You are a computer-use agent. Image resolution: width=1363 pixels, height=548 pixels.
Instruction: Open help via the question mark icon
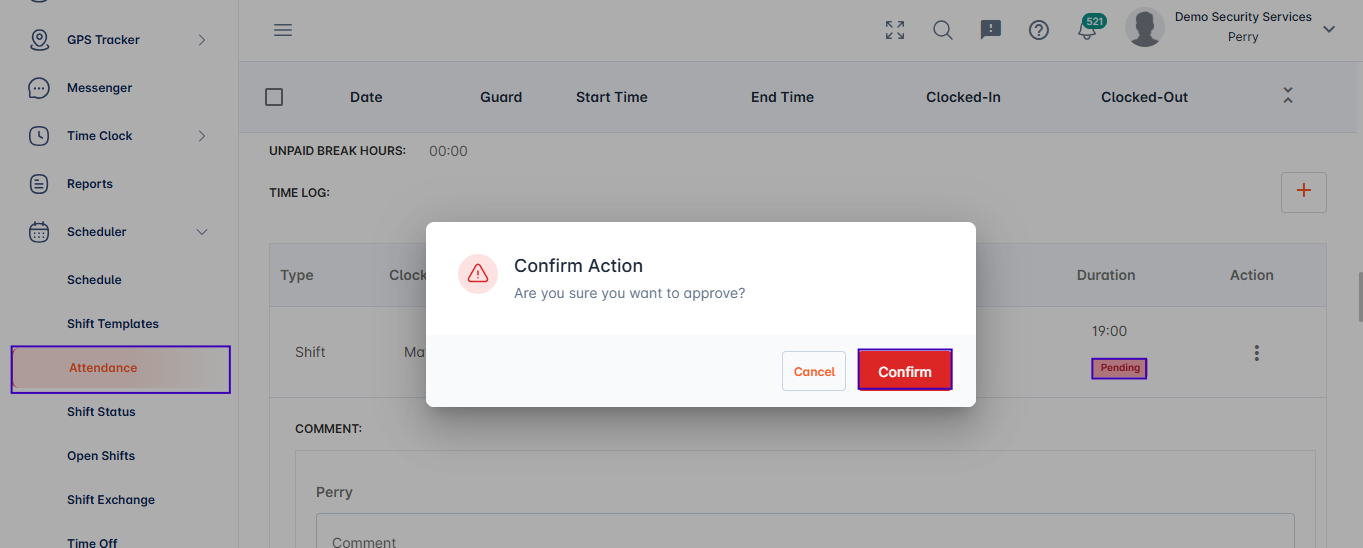tap(1039, 30)
